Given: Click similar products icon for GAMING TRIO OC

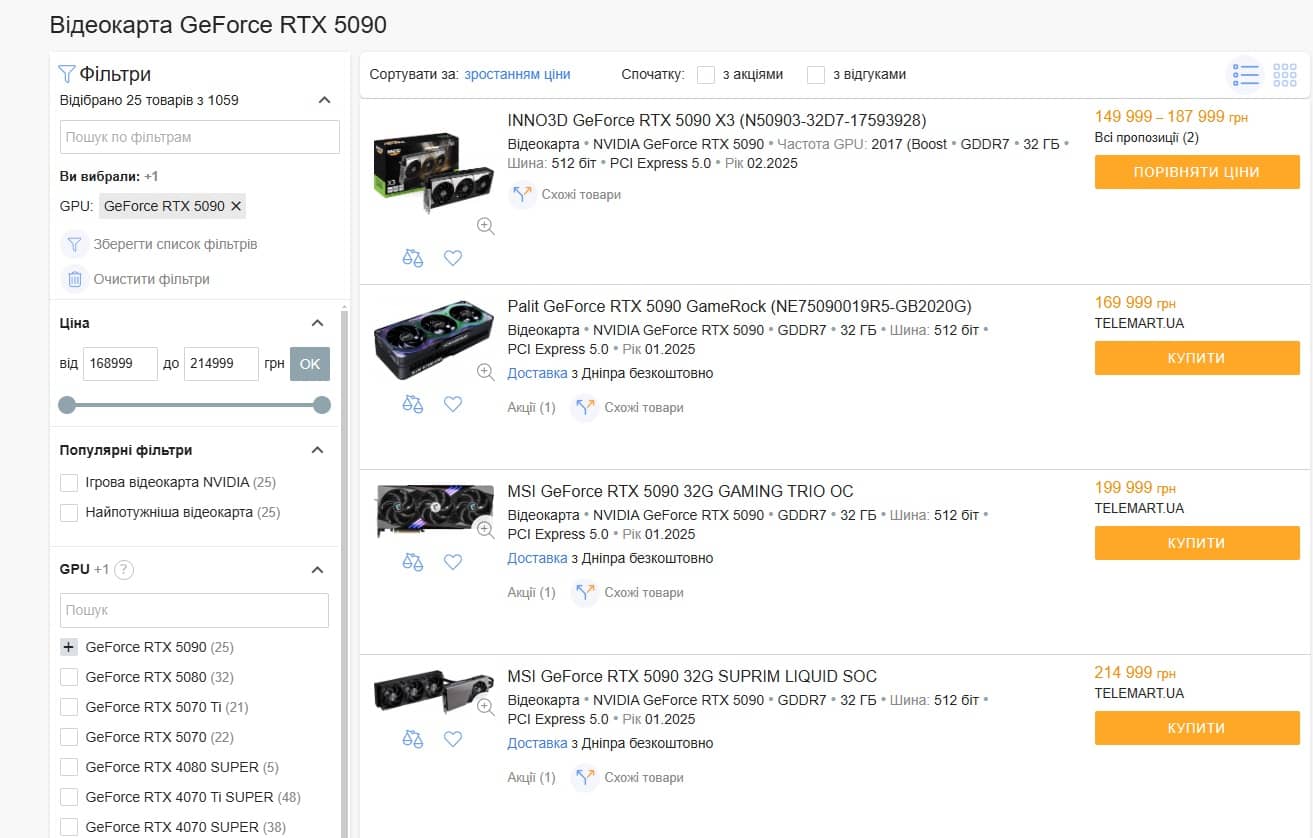Looking at the screenshot, I should pyautogui.click(x=584, y=593).
